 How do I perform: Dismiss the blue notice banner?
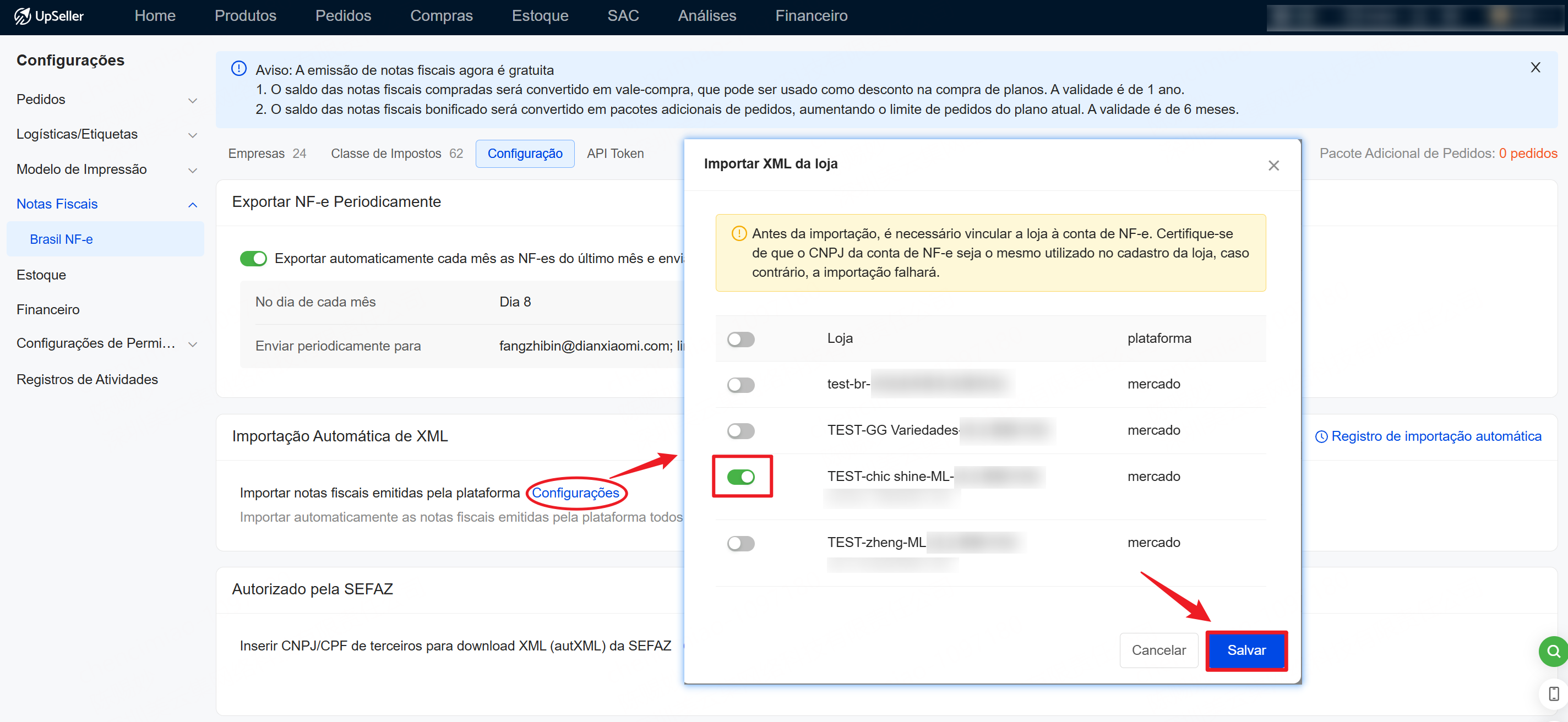(x=1535, y=68)
